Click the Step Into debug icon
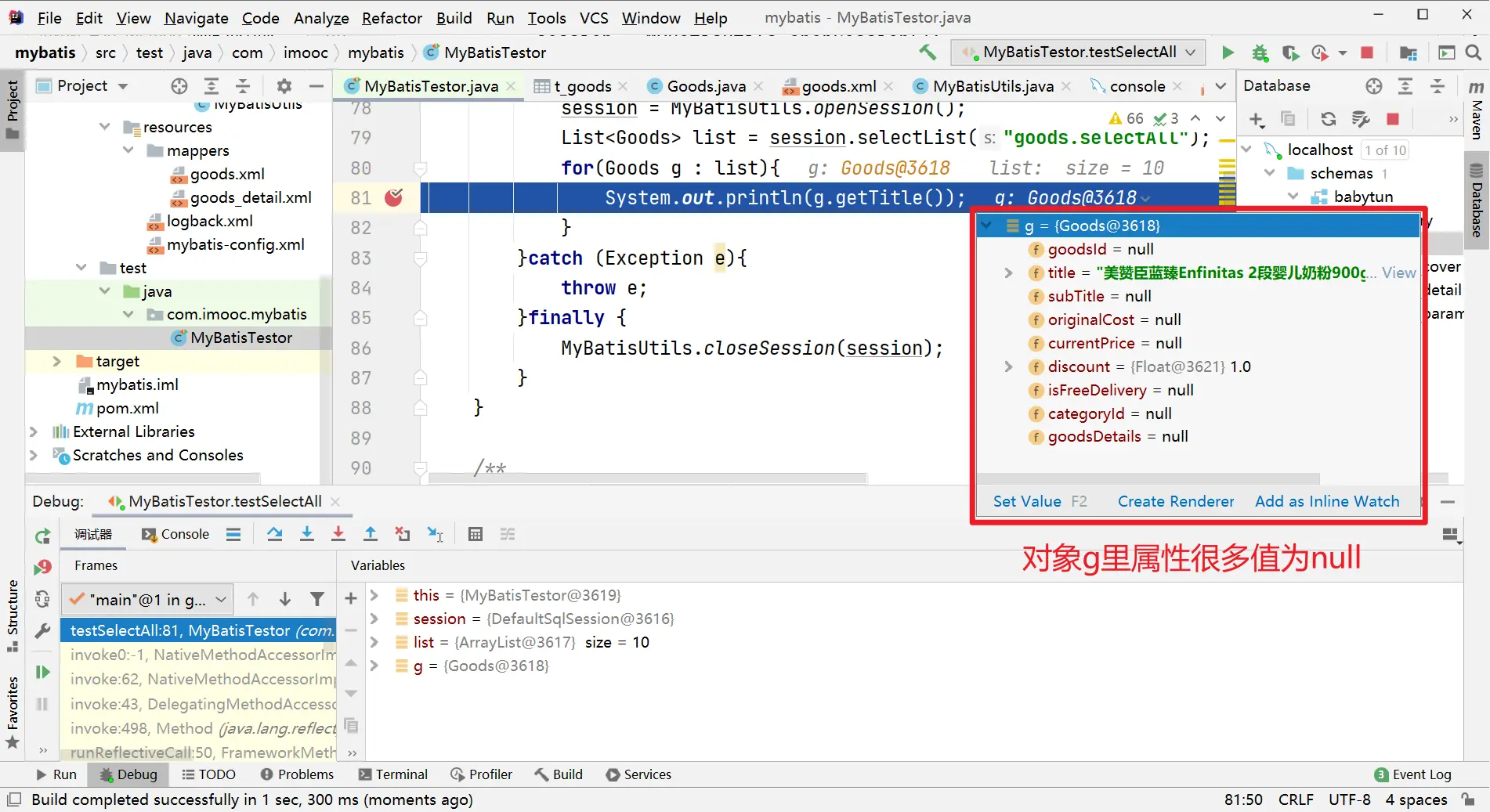Image resolution: width=1490 pixels, height=812 pixels. click(307, 534)
